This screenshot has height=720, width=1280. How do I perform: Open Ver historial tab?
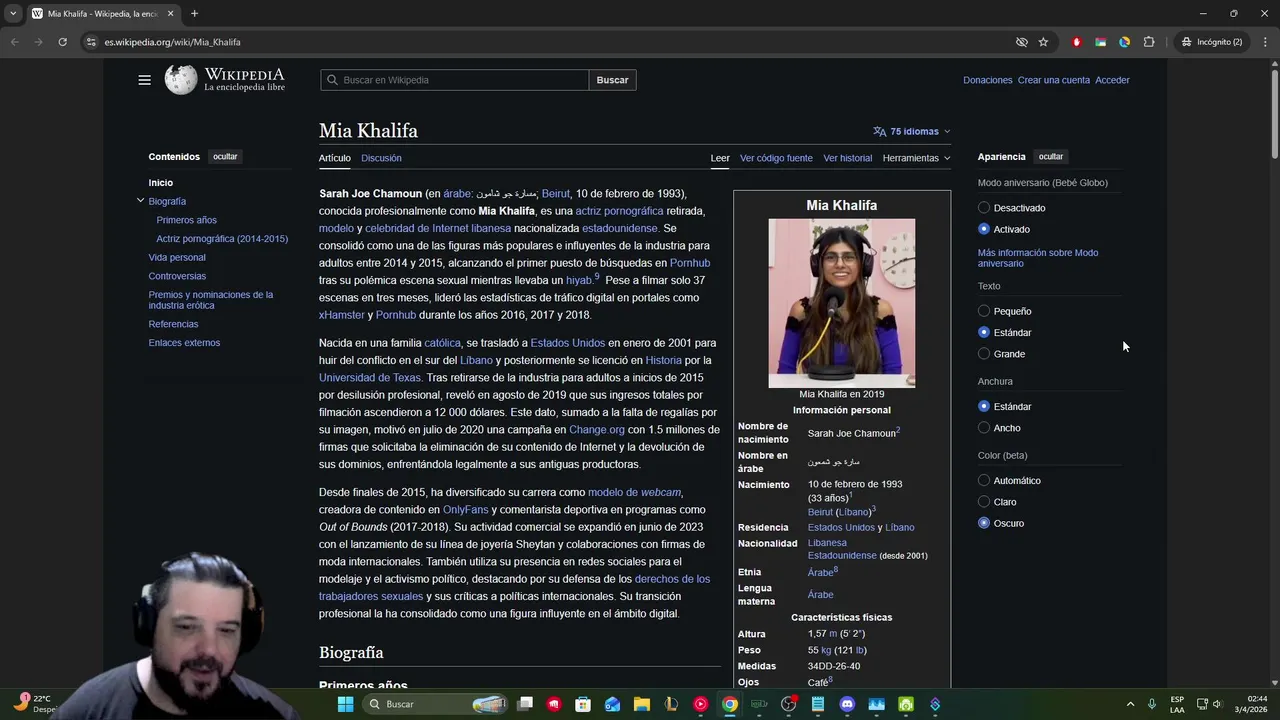pos(848,158)
